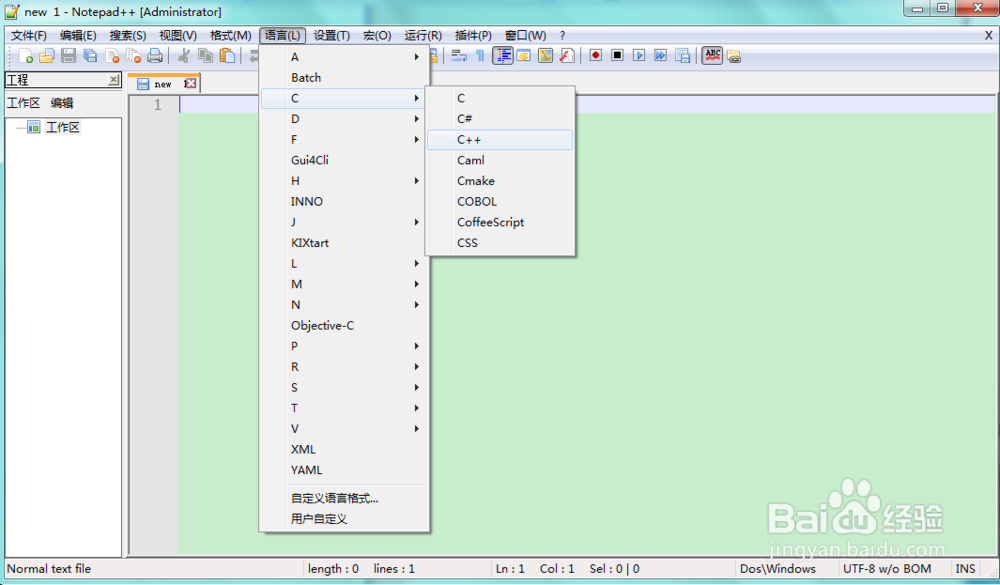Image resolution: width=1000 pixels, height=585 pixels.
Task: Click the Copy toolbar icon
Action: click(x=205, y=56)
